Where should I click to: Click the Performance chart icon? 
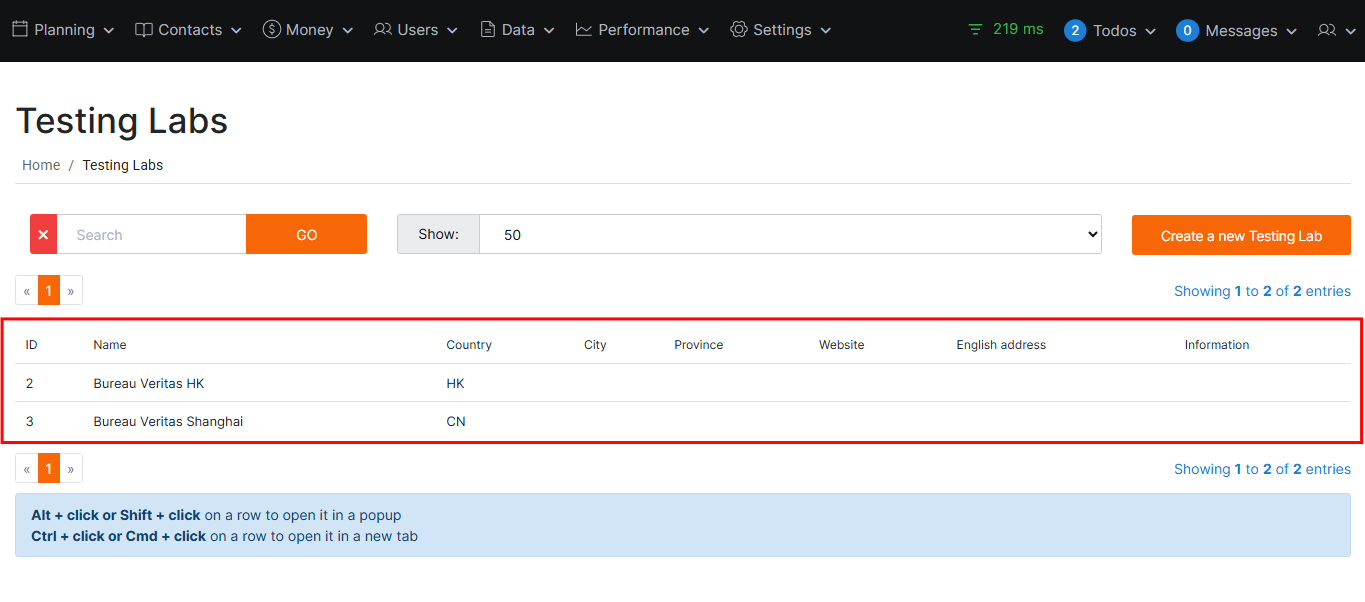(584, 30)
